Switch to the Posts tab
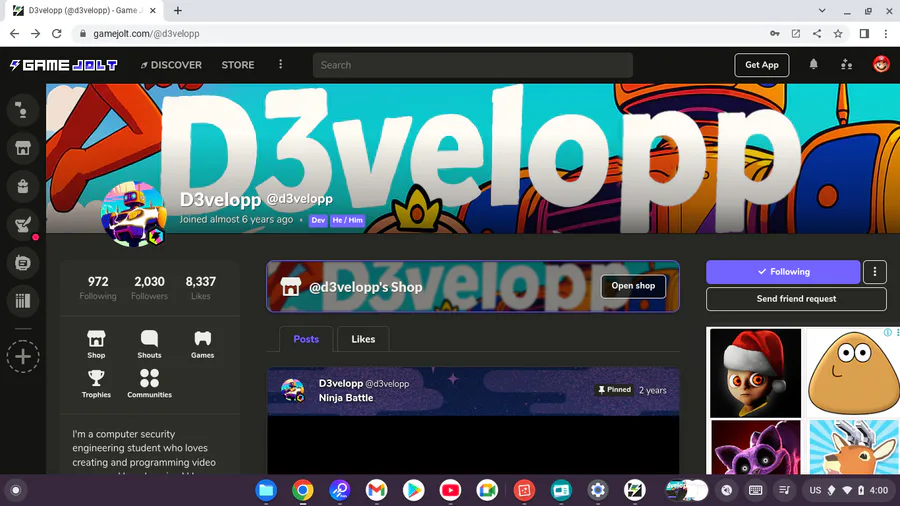900x506 pixels. click(x=306, y=339)
